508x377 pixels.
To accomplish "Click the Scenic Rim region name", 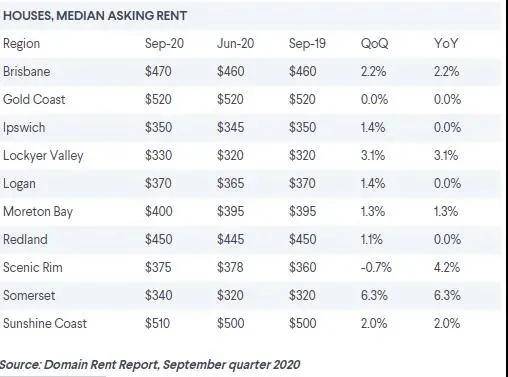I will pyautogui.click(x=33, y=267).
